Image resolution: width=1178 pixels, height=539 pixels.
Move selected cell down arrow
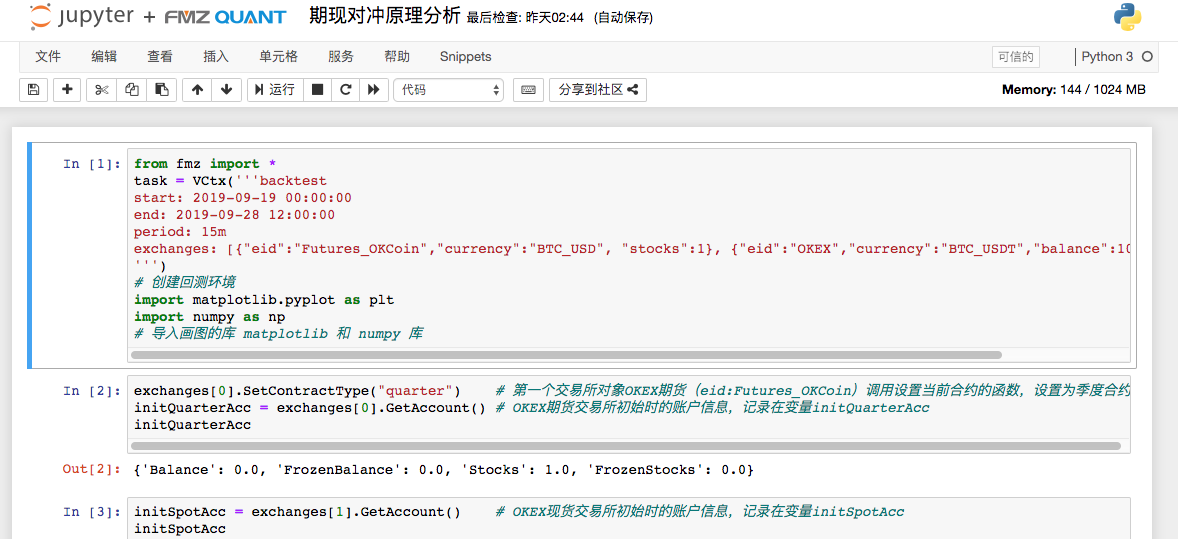(x=226, y=89)
